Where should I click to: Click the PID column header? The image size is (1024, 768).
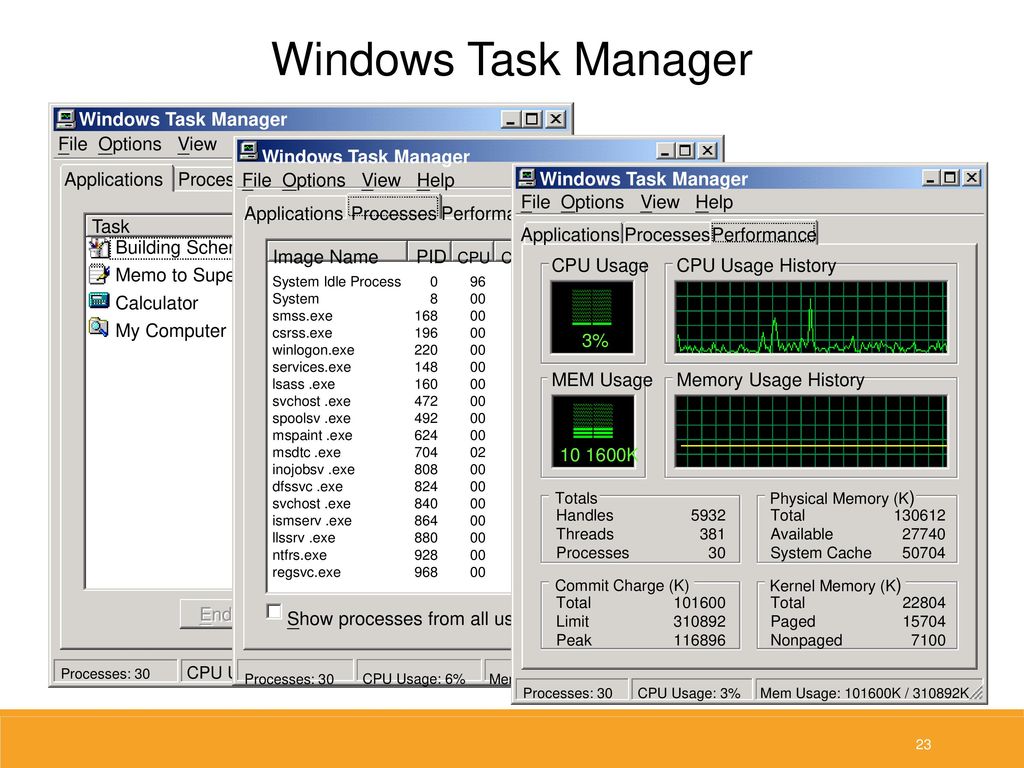tap(430, 254)
